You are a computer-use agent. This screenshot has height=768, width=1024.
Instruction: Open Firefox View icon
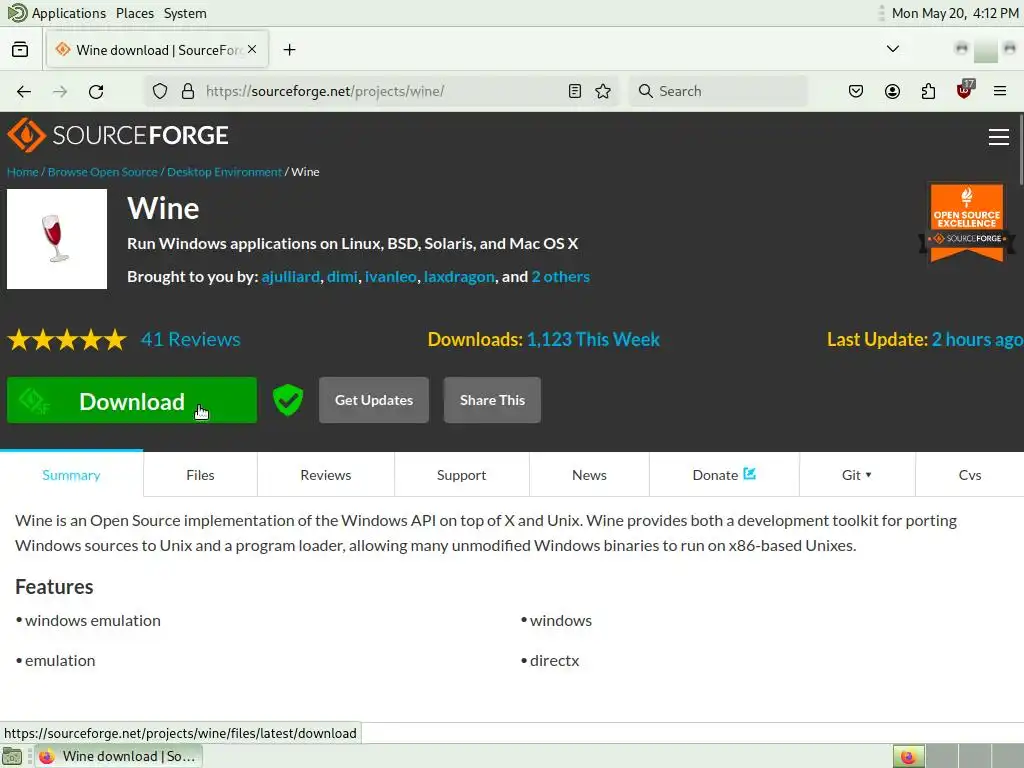click(x=20, y=50)
